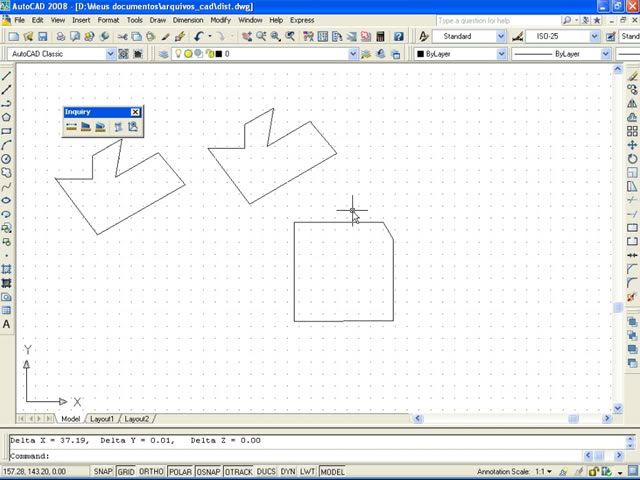
Task: Toggle POLAR tracking in status bar
Action: (x=180, y=471)
